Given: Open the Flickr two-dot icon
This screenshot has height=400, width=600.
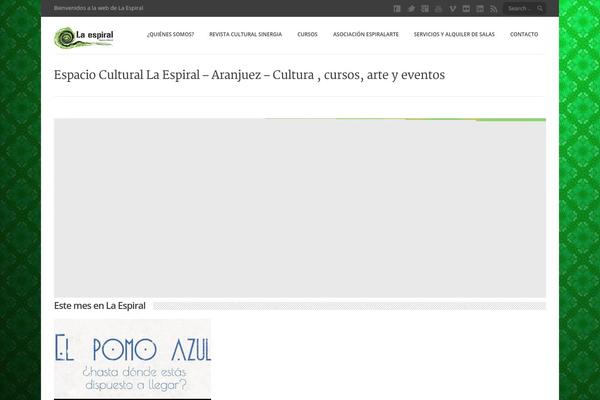Looking at the screenshot, I should (x=466, y=8).
